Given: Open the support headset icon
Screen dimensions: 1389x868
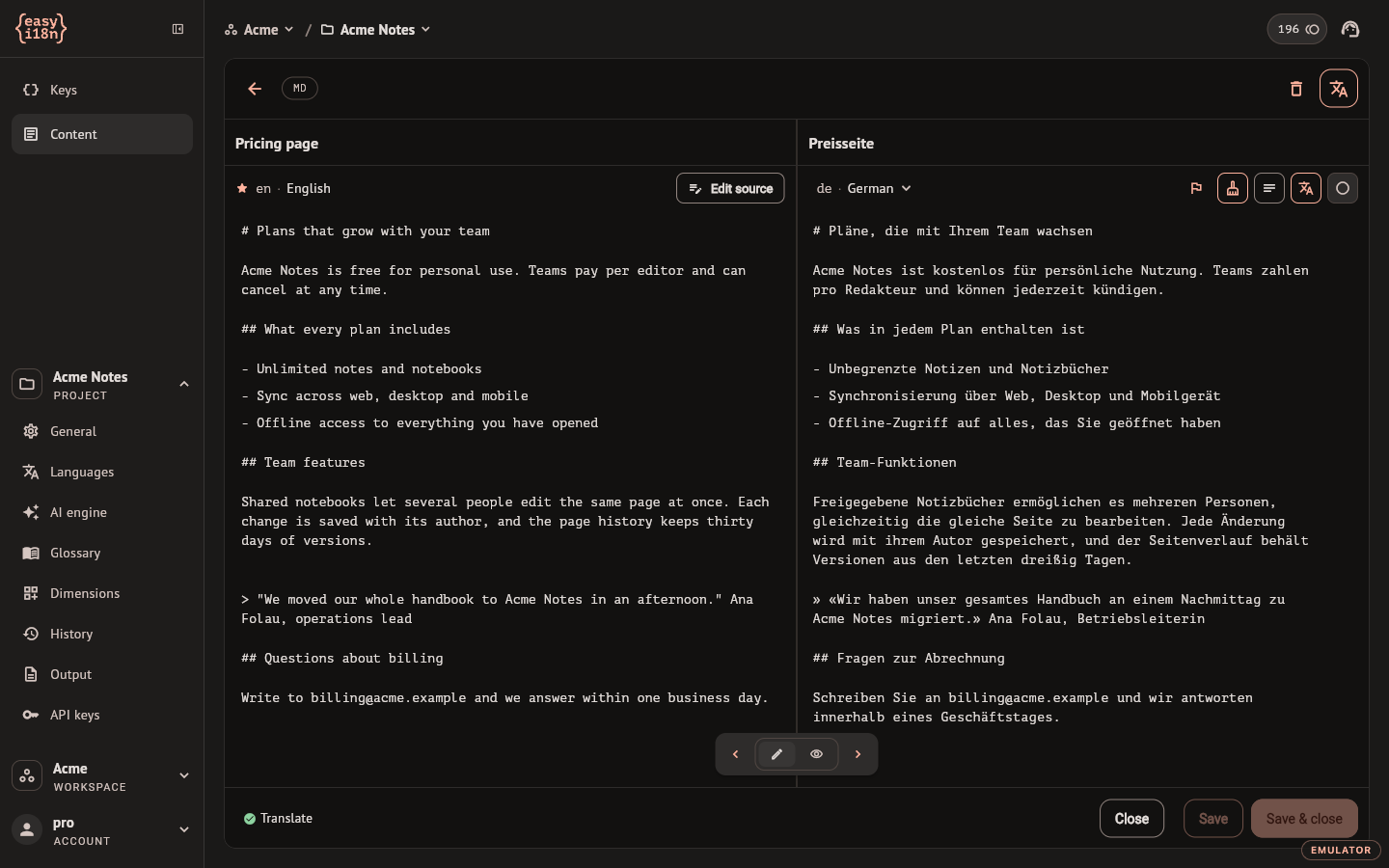Looking at the screenshot, I should click(1350, 29).
